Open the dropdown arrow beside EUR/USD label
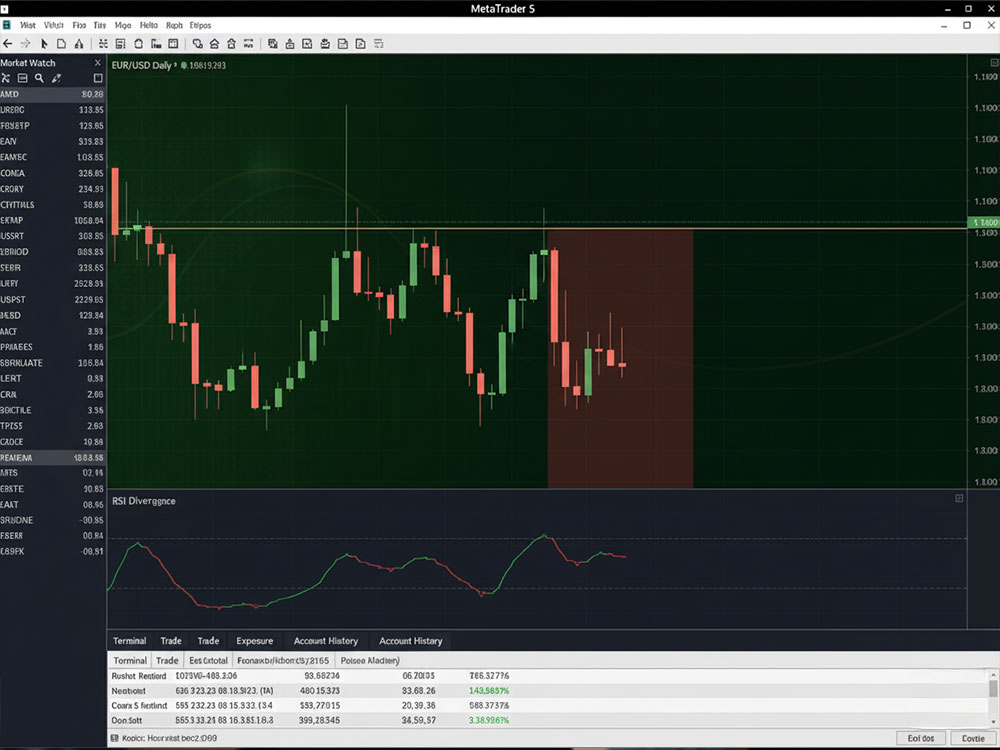Image resolution: width=1000 pixels, height=750 pixels. [176, 64]
